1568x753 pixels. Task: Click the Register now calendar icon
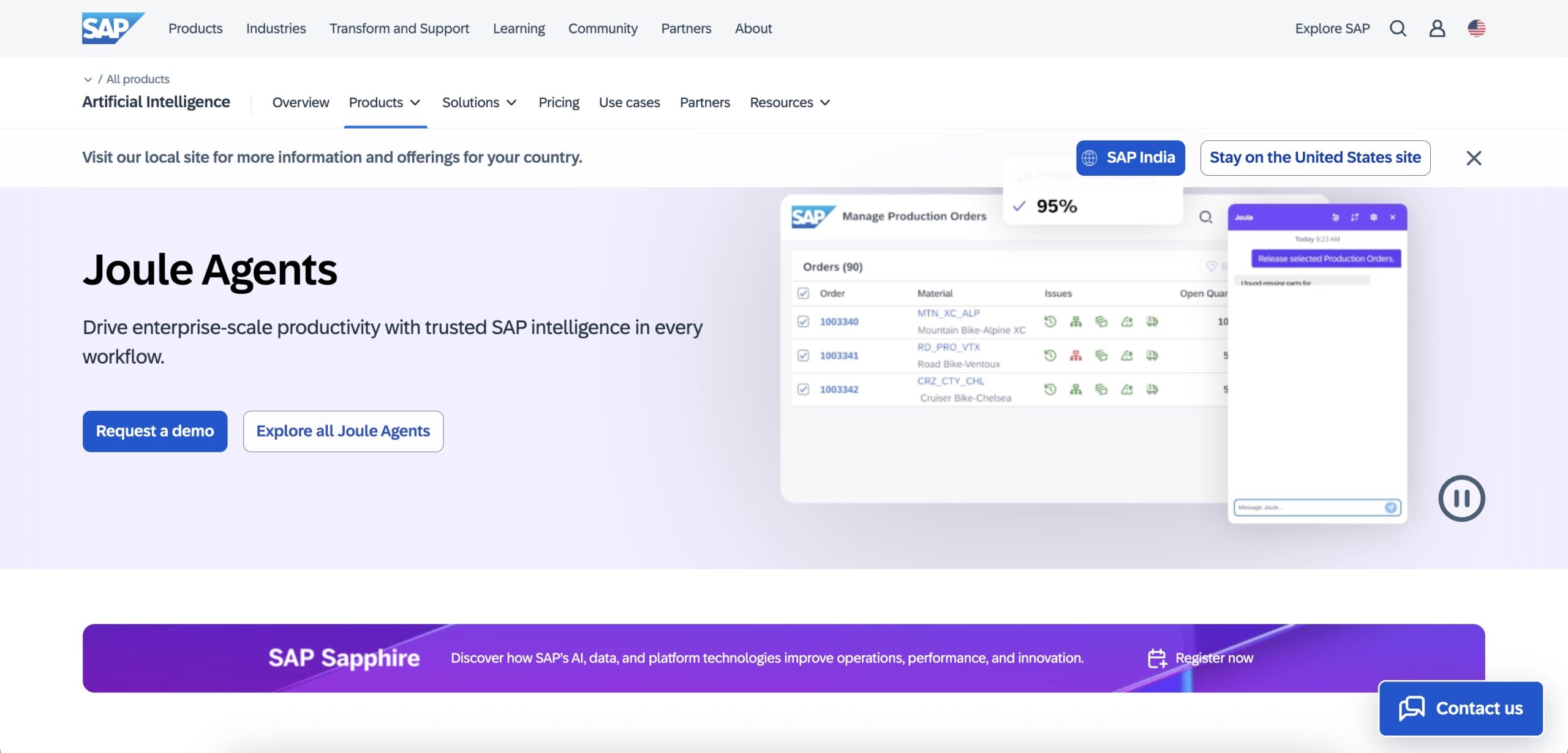pos(1157,658)
